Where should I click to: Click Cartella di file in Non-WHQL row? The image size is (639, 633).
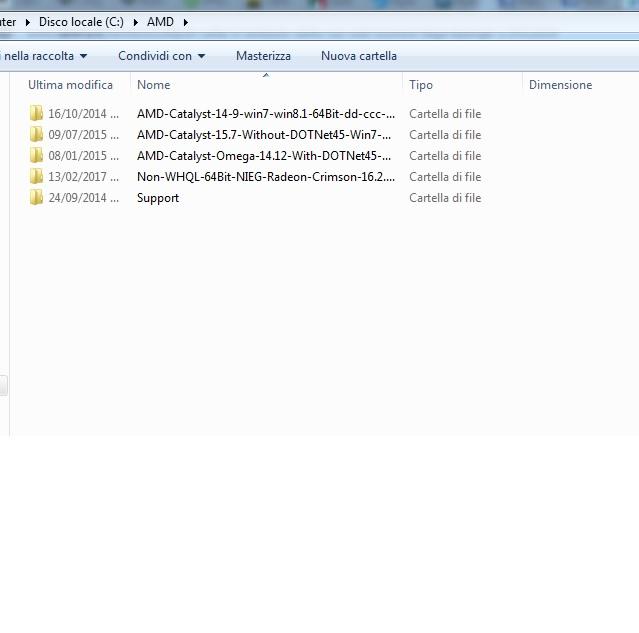pyautogui.click(x=445, y=177)
